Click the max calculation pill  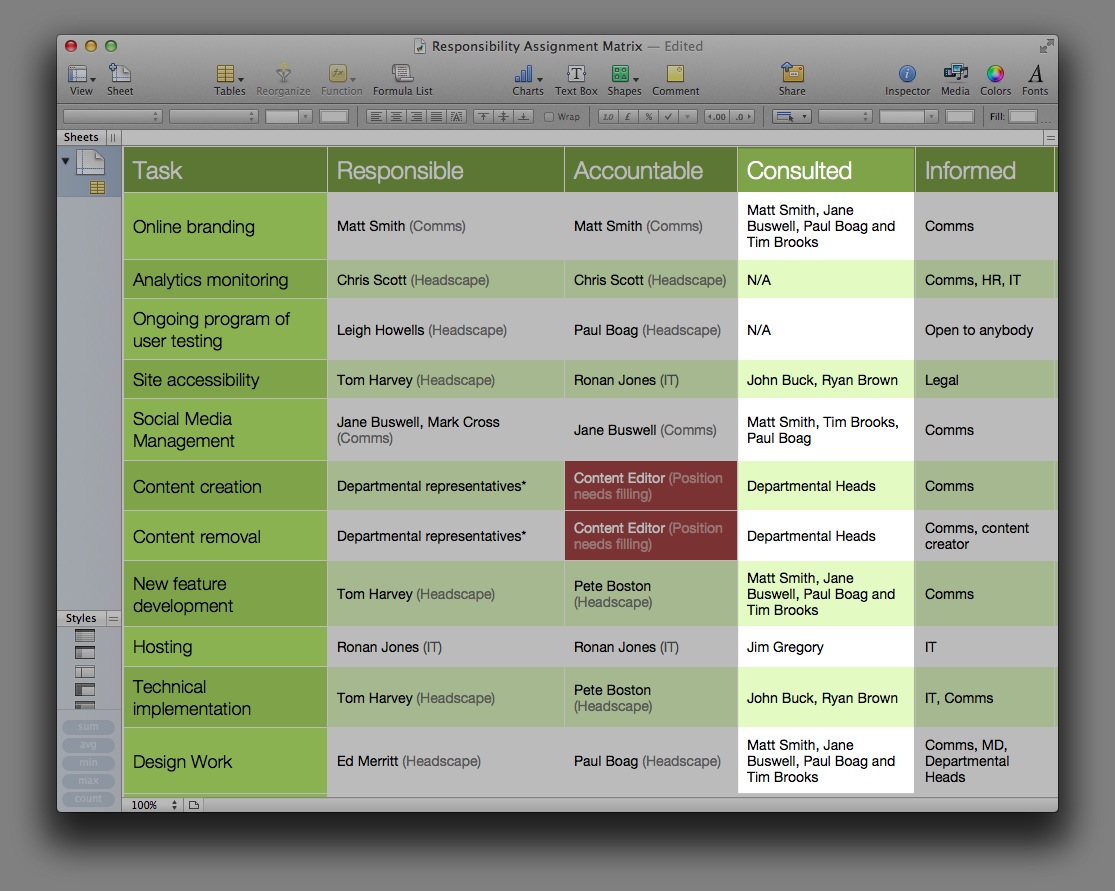[88, 780]
